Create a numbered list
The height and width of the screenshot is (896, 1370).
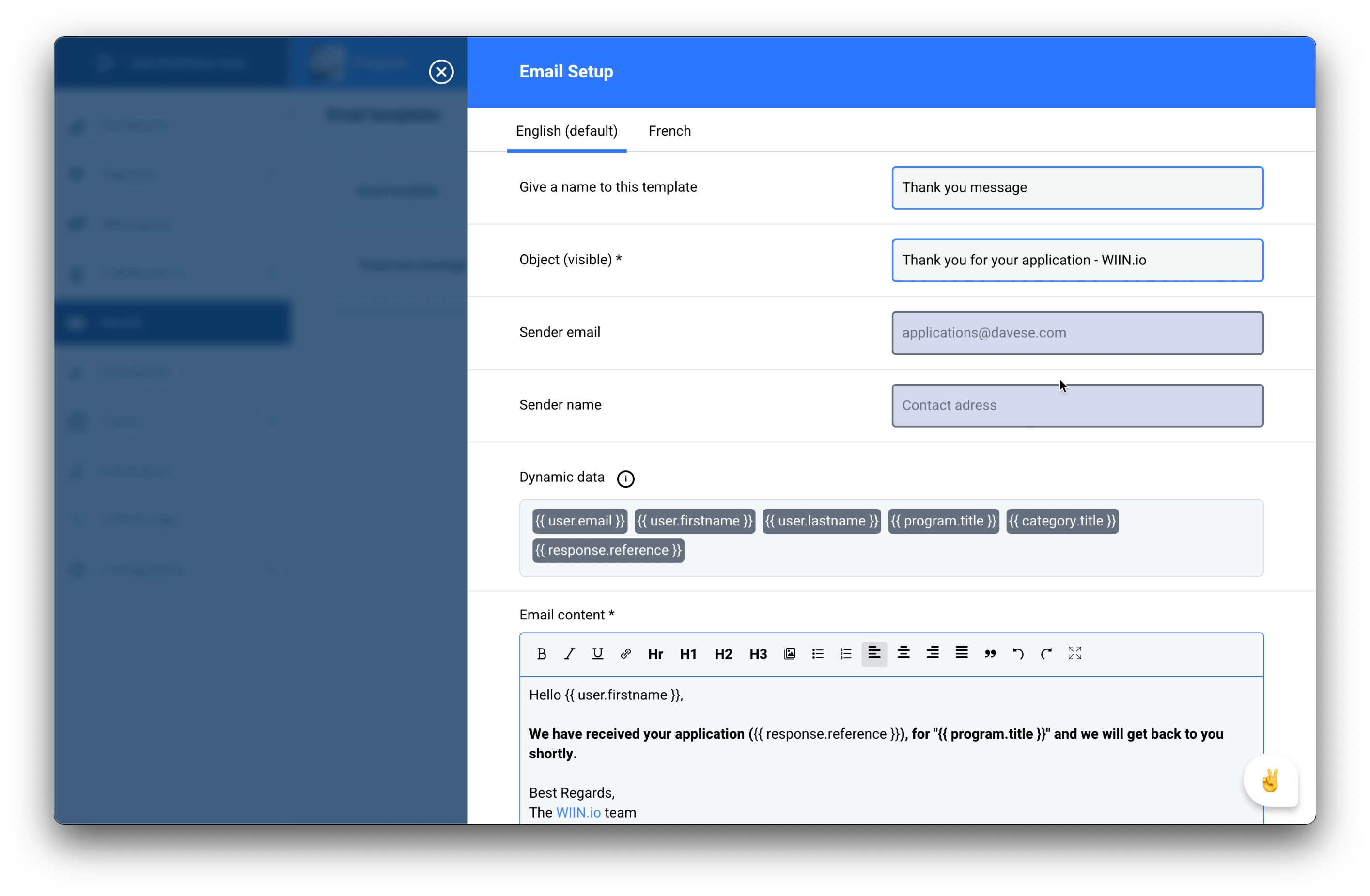coord(846,654)
